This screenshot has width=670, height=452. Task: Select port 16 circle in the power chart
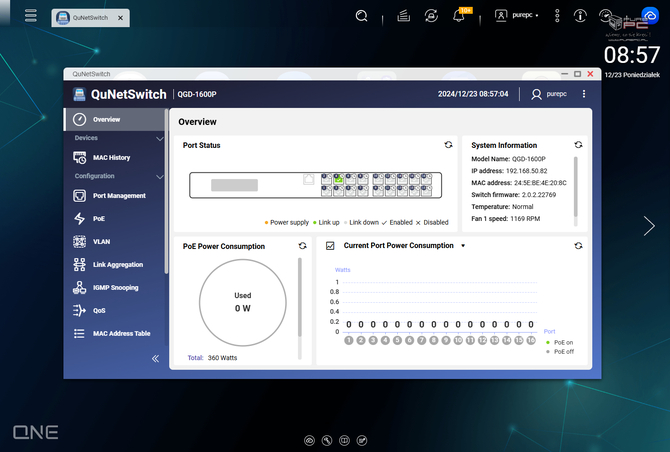531,340
